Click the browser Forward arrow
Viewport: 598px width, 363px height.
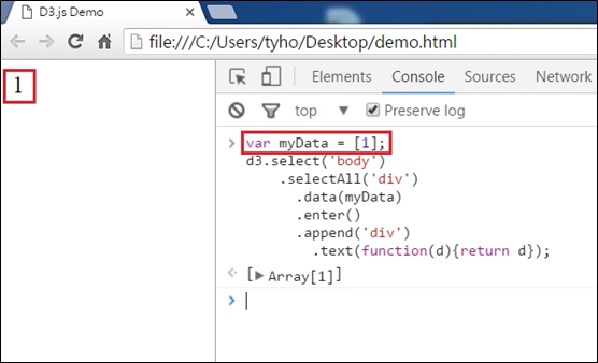[x=47, y=41]
